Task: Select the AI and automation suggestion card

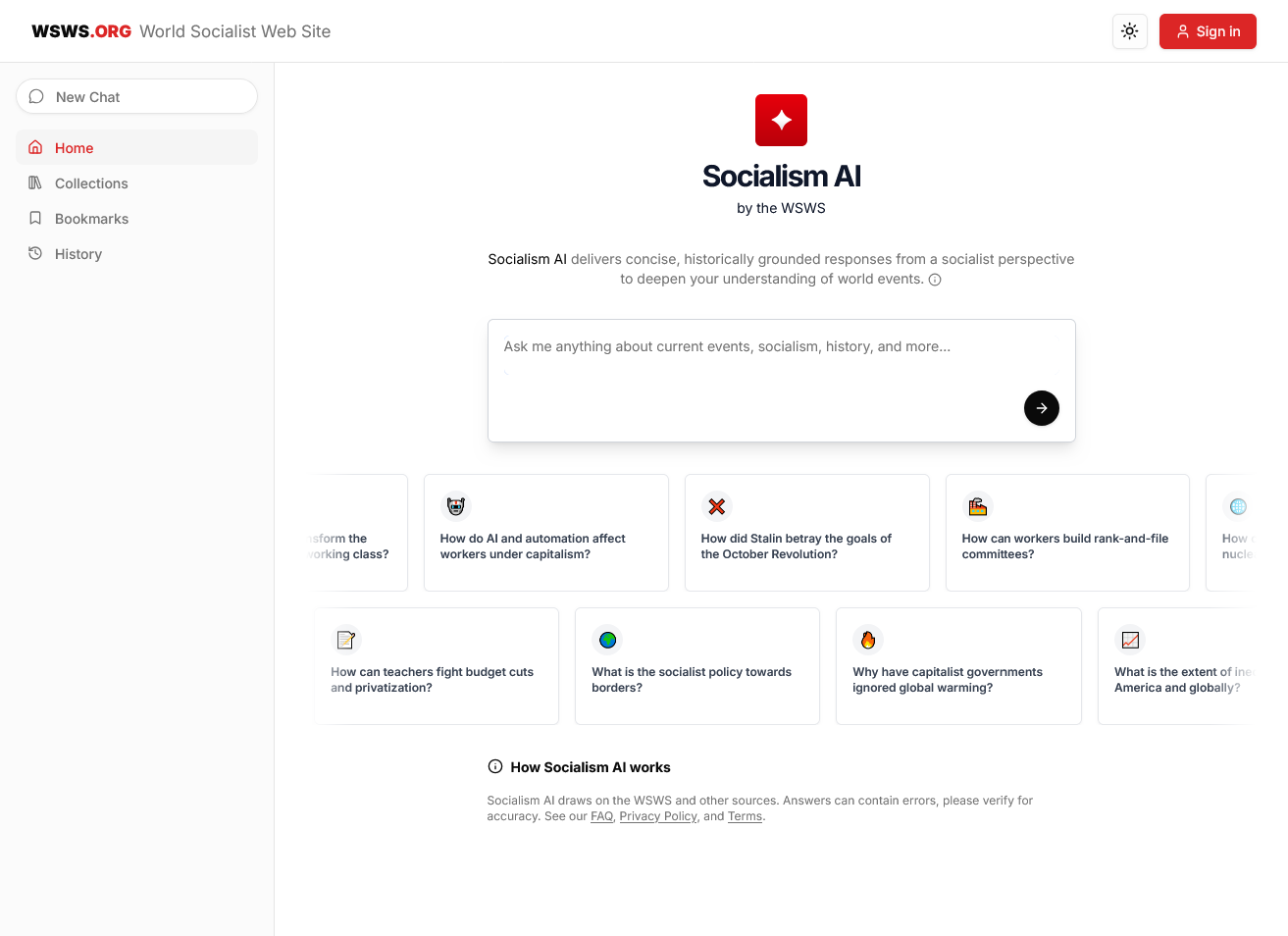Action: (x=545, y=533)
